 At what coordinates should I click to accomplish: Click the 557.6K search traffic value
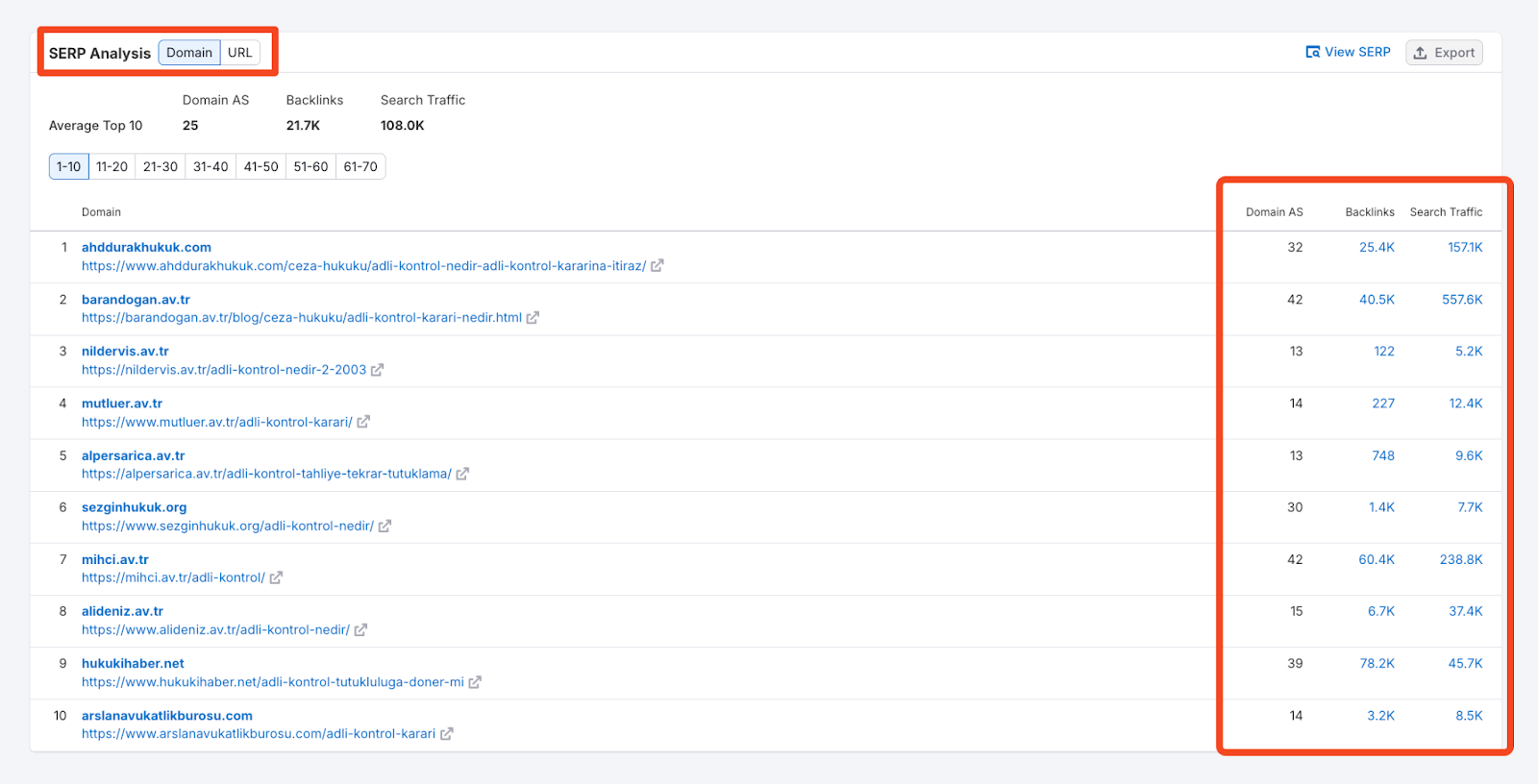[1462, 300]
